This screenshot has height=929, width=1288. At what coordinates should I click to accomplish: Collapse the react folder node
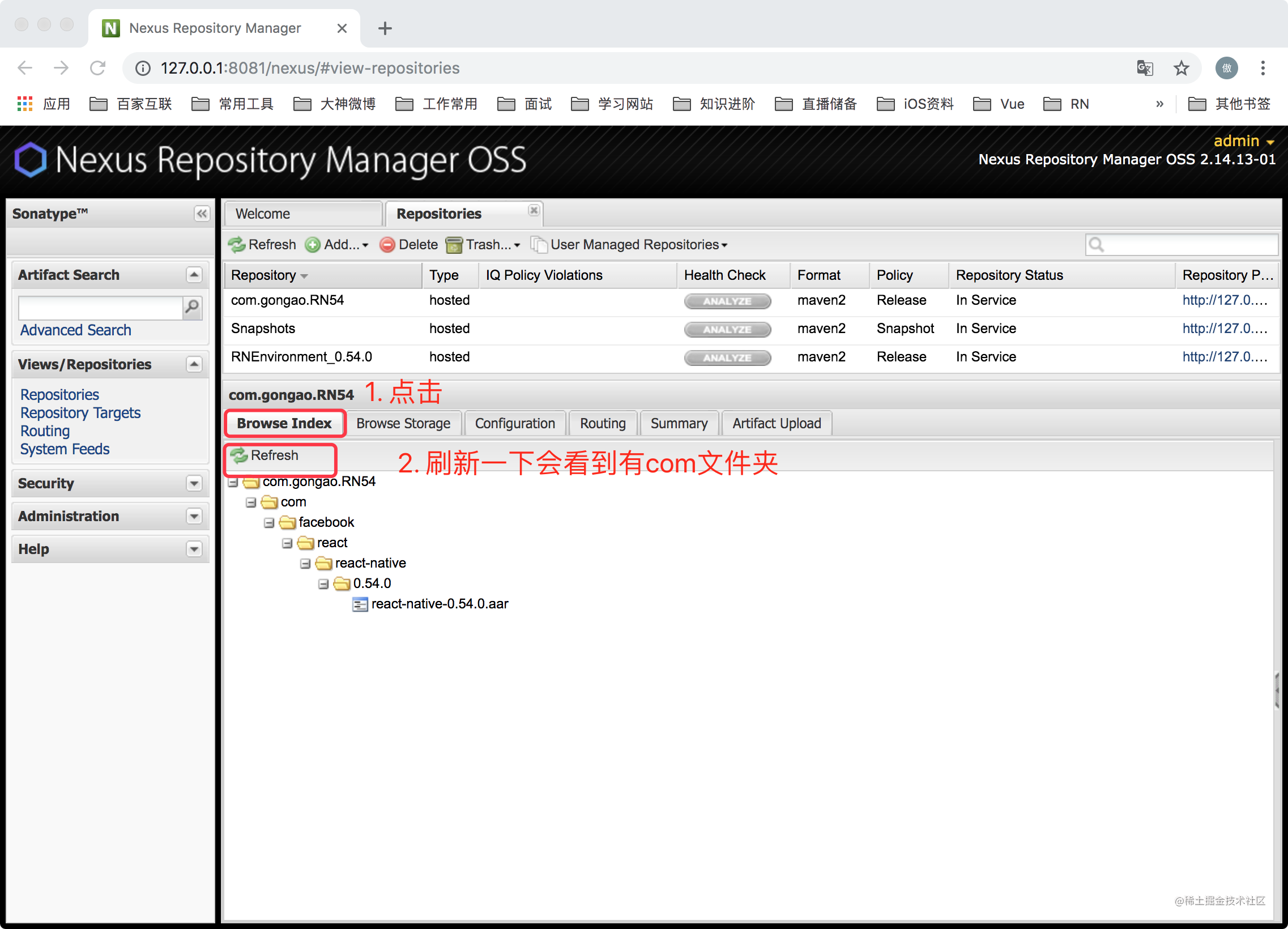tap(287, 543)
